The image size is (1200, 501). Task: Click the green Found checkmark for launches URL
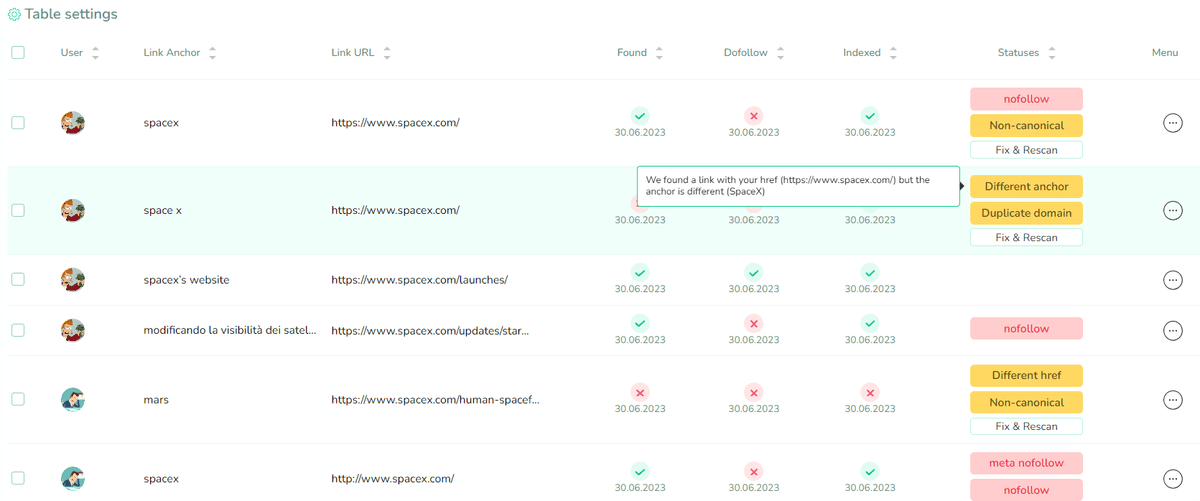(x=640, y=272)
